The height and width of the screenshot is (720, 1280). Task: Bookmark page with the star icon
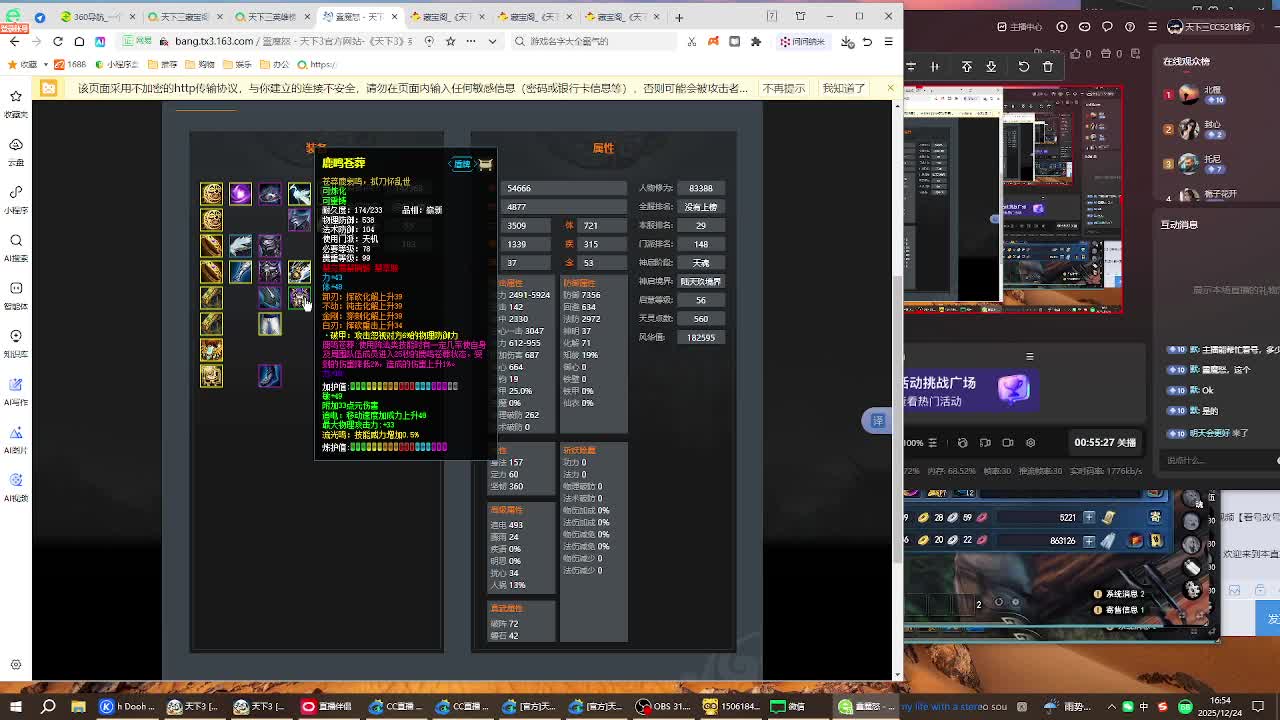coord(450,41)
